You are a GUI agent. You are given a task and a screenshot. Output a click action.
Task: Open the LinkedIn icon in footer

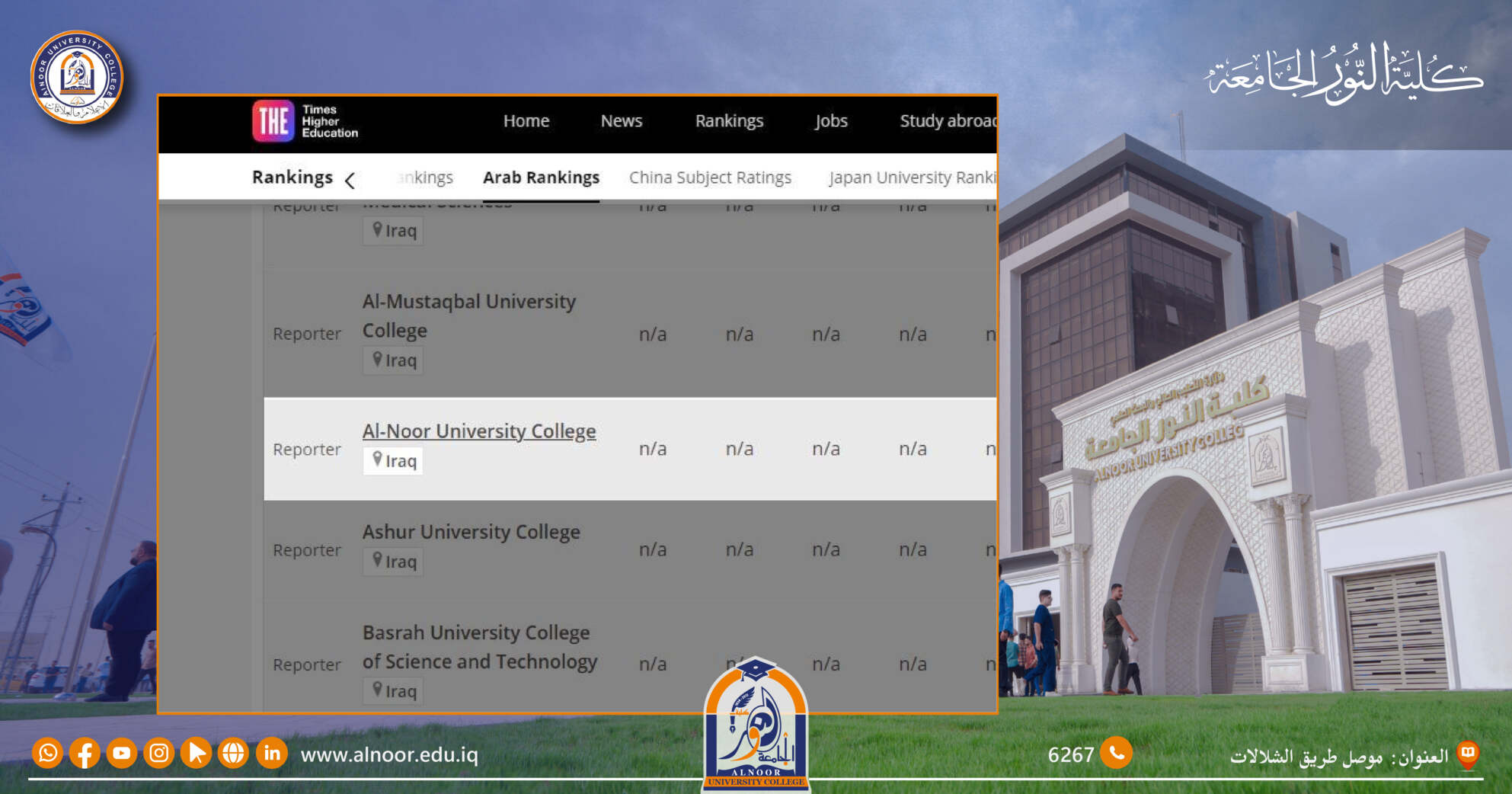(x=271, y=754)
